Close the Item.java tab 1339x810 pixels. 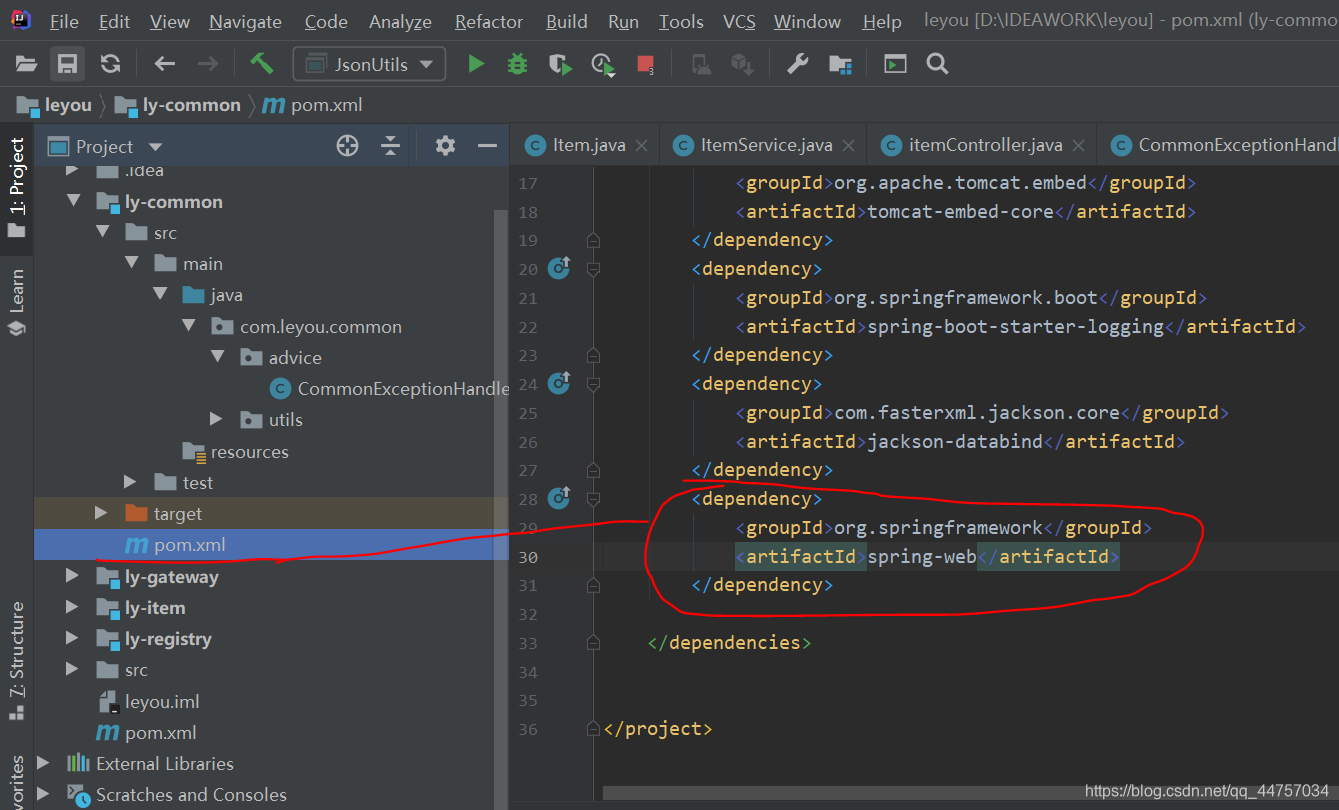pyautogui.click(x=642, y=146)
